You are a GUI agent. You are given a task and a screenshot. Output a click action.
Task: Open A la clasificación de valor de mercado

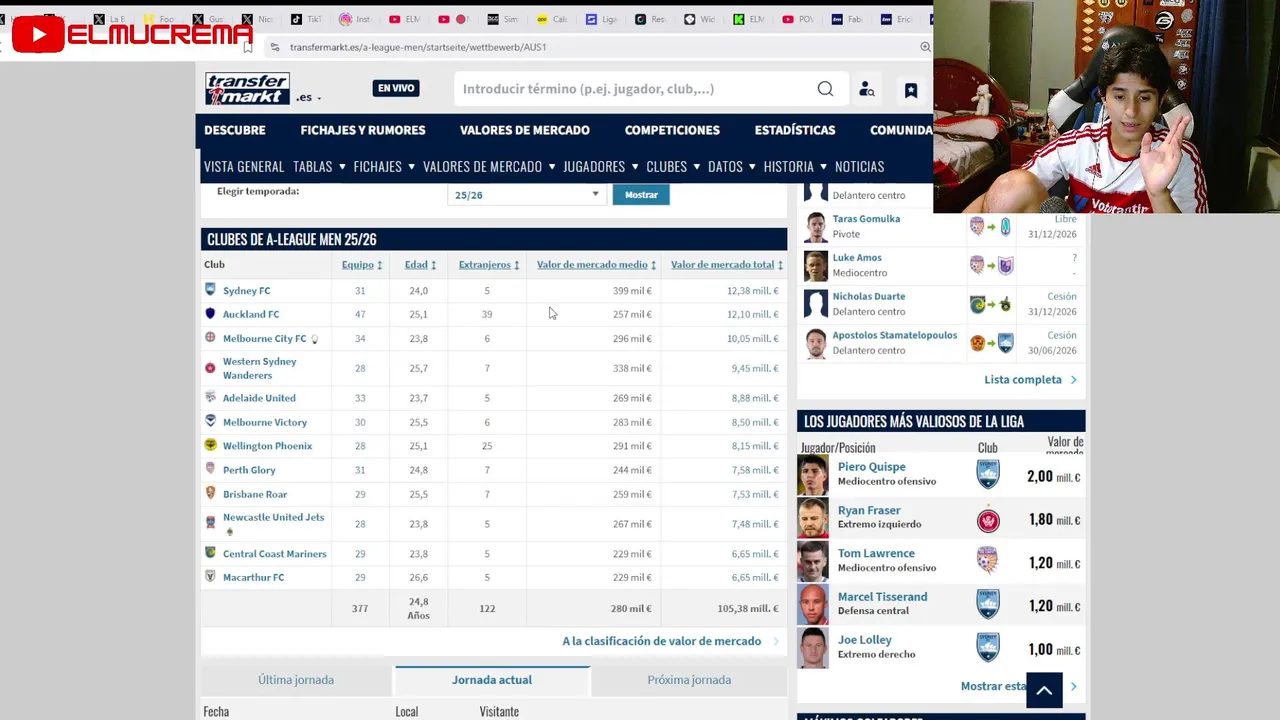click(661, 641)
